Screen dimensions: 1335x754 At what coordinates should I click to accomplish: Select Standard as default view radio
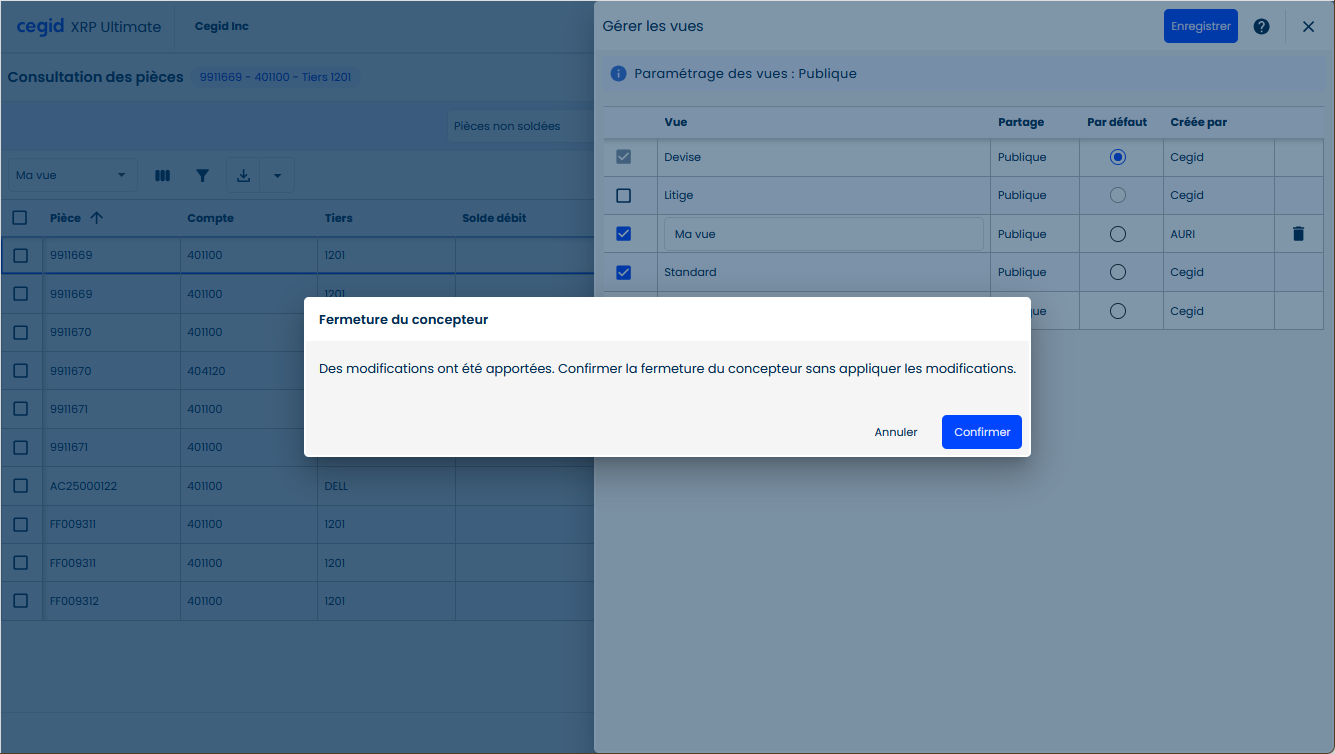coord(1118,272)
